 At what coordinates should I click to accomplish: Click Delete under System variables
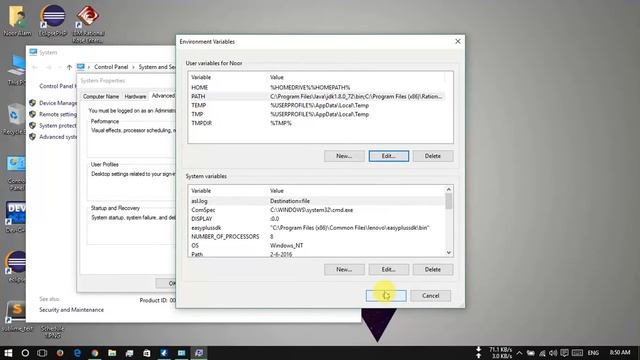(x=433, y=269)
